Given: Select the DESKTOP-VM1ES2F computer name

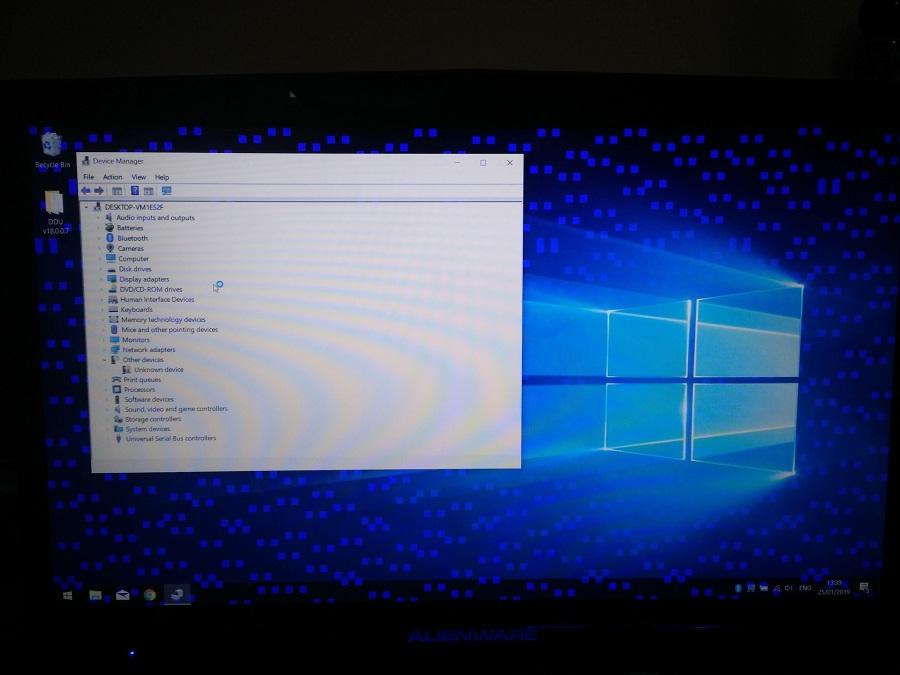Looking at the screenshot, I should click(x=134, y=207).
